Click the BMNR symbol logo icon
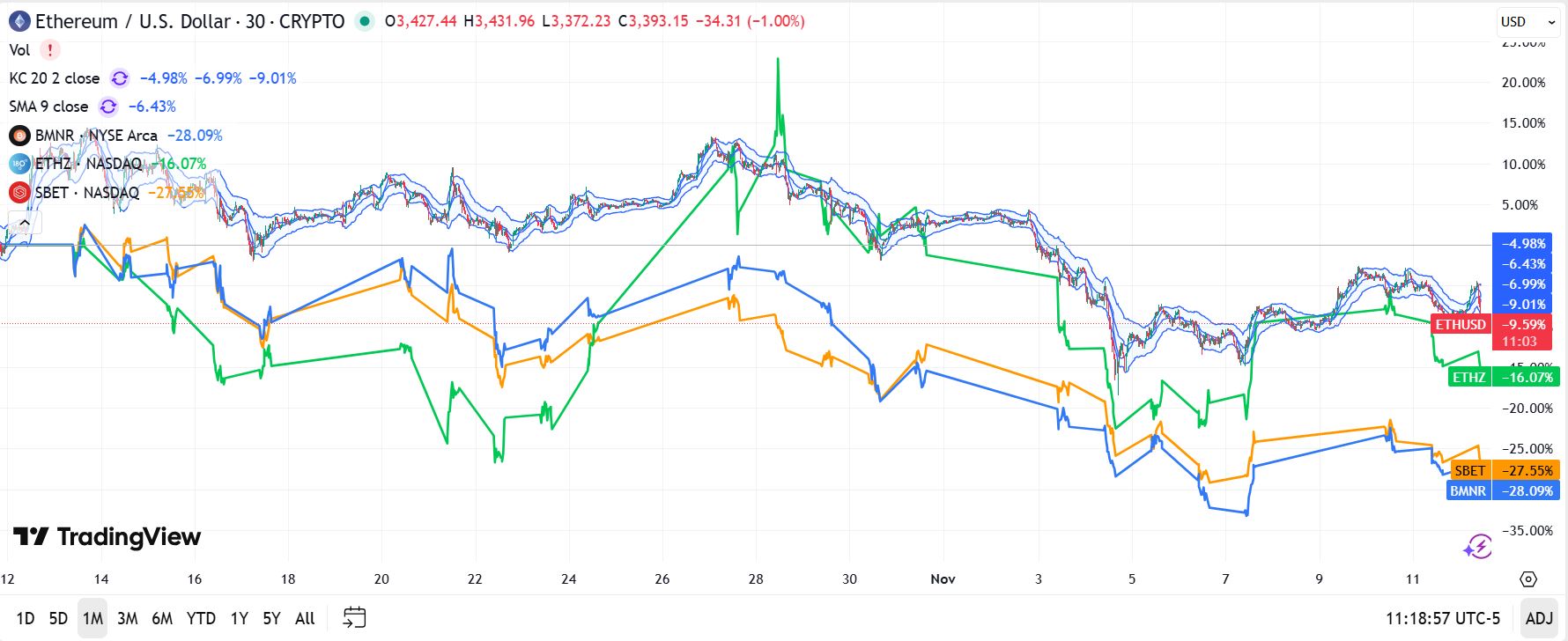 click(19, 136)
